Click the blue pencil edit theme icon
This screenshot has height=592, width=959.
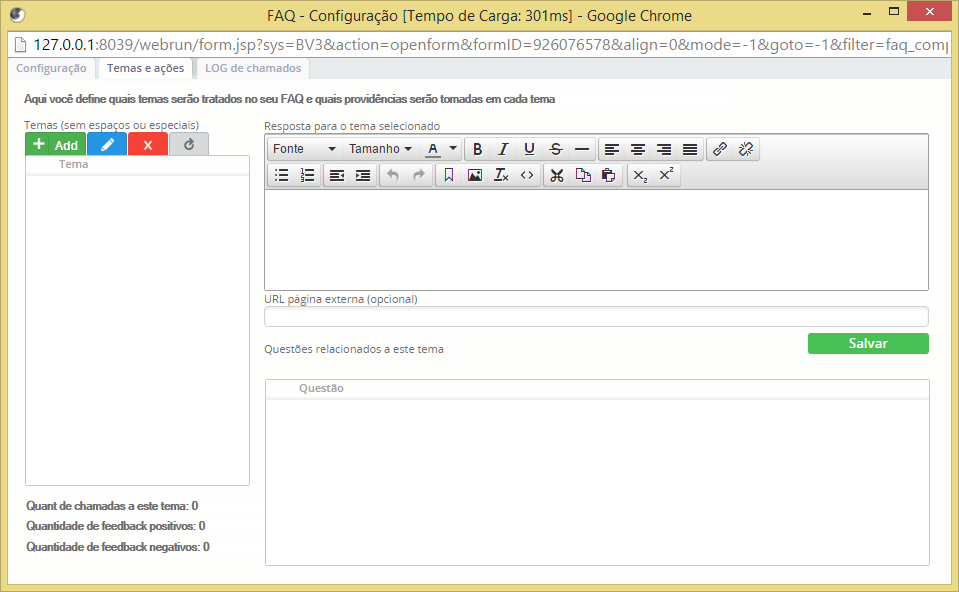[x=107, y=145]
